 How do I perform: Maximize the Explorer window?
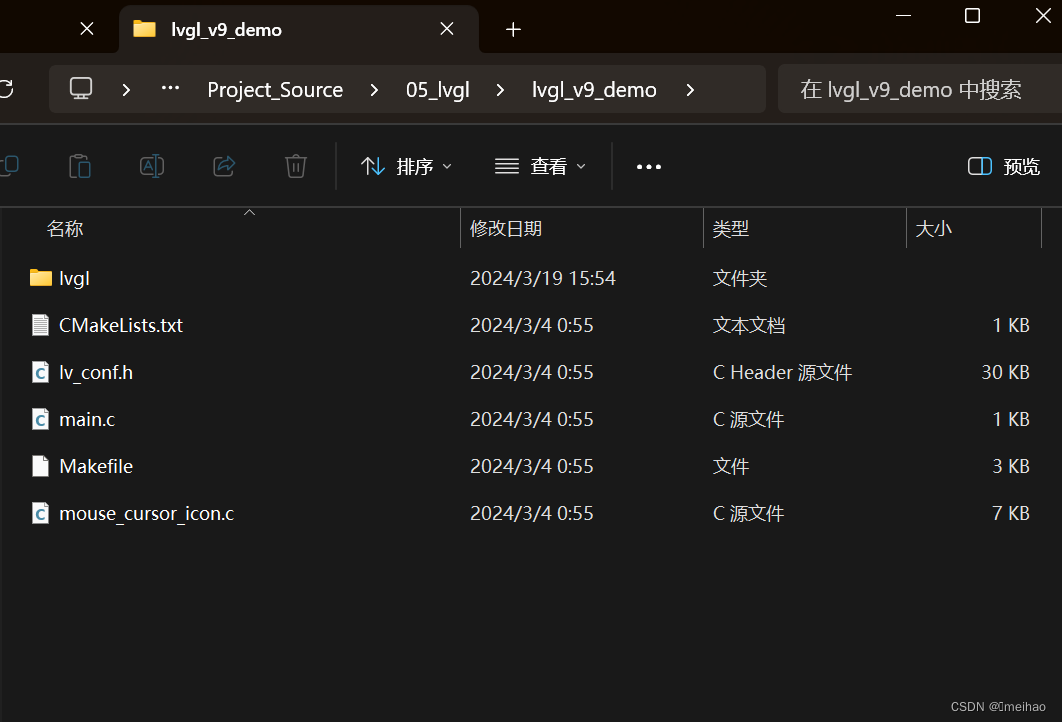(973, 16)
